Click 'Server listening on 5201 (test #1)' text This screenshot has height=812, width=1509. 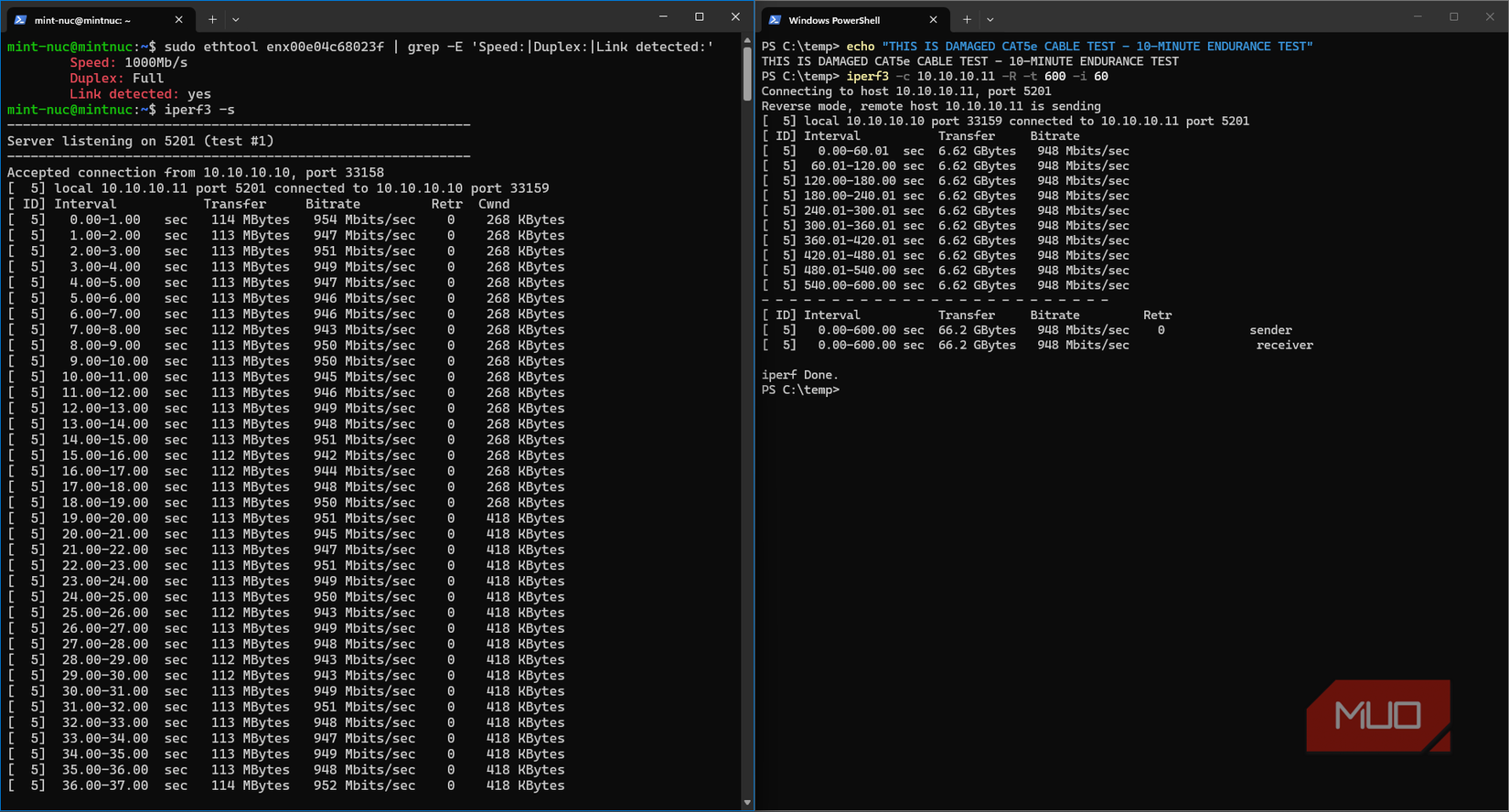141,141
